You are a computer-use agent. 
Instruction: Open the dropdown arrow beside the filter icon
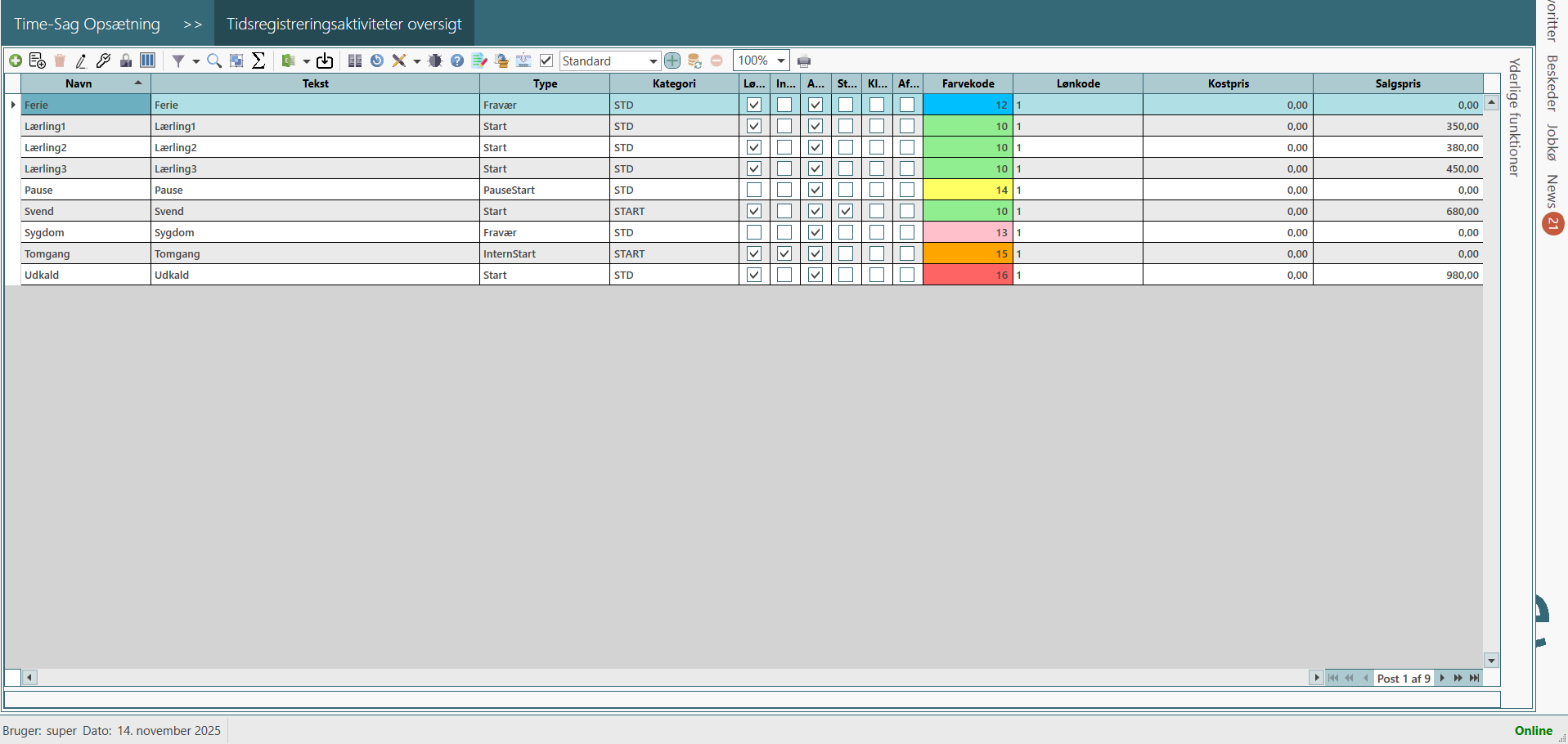coord(196,61)
